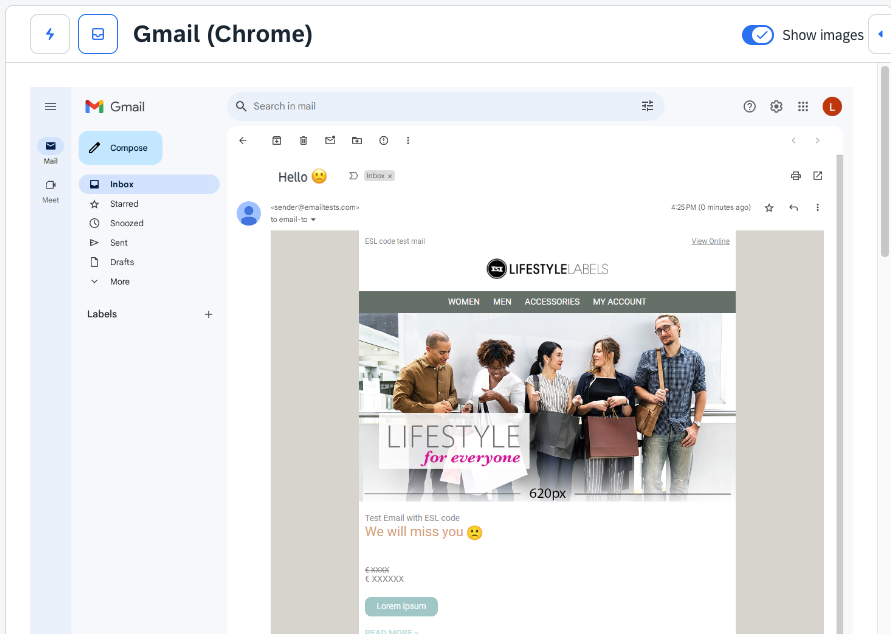Image resolution: width=891 pixels, height=634 pixels.
Task: Click the search magnifier icon
Action: click(241, 106)
